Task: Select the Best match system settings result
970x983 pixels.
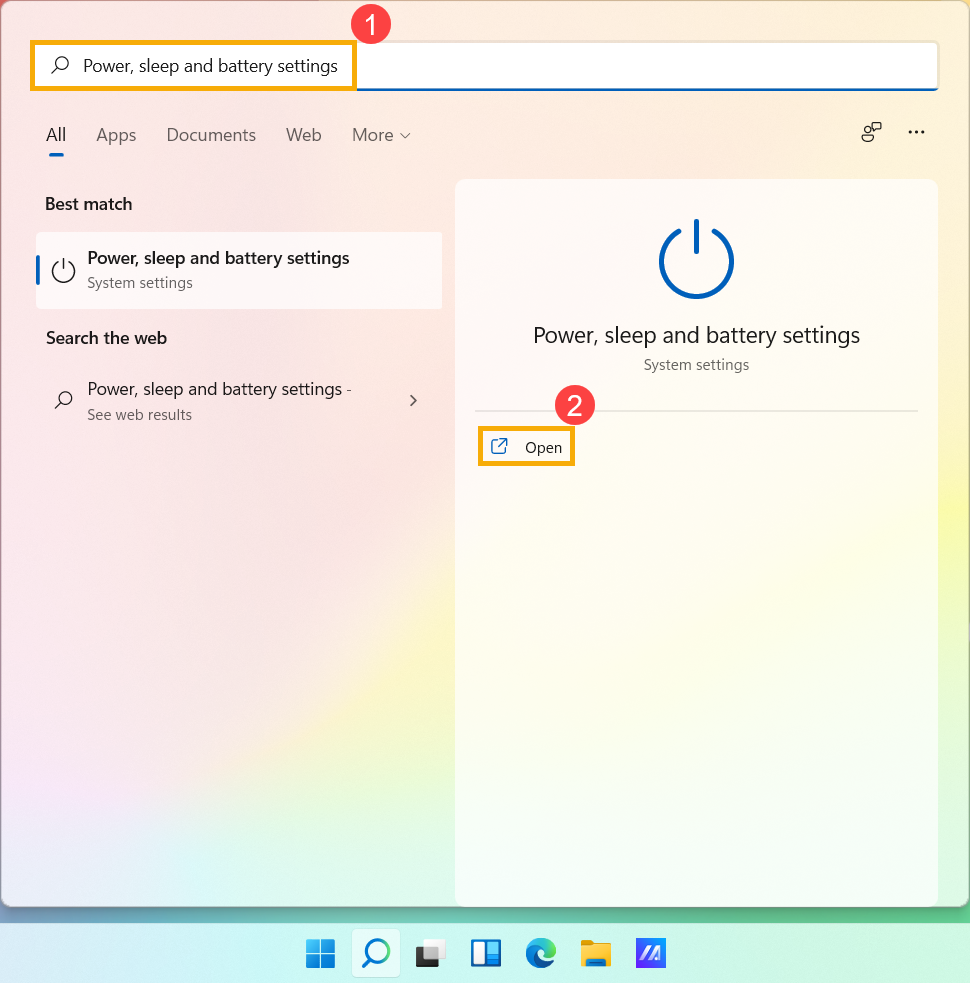Action: click(238, 270)
